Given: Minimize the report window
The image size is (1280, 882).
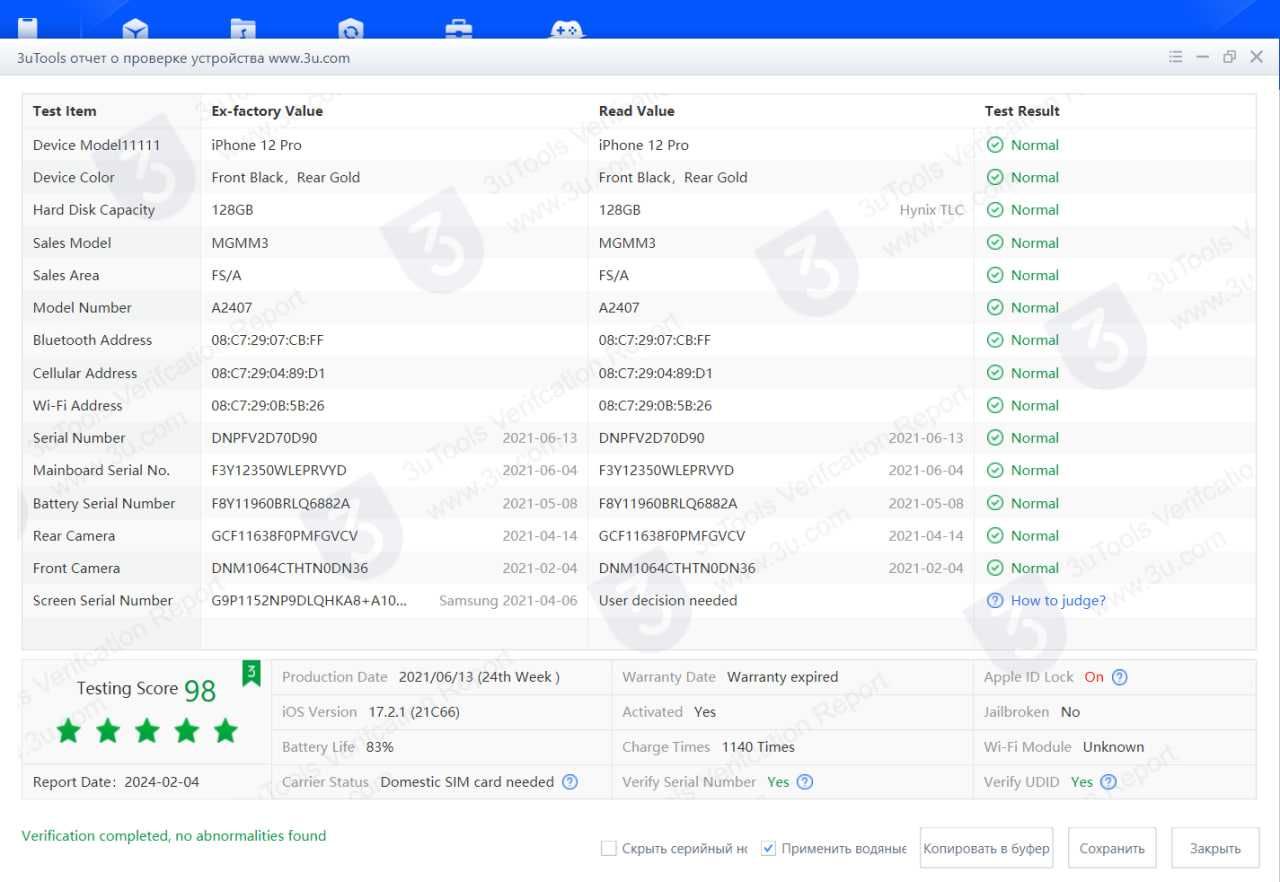Looking at the screenshot, I should 1203,57.
